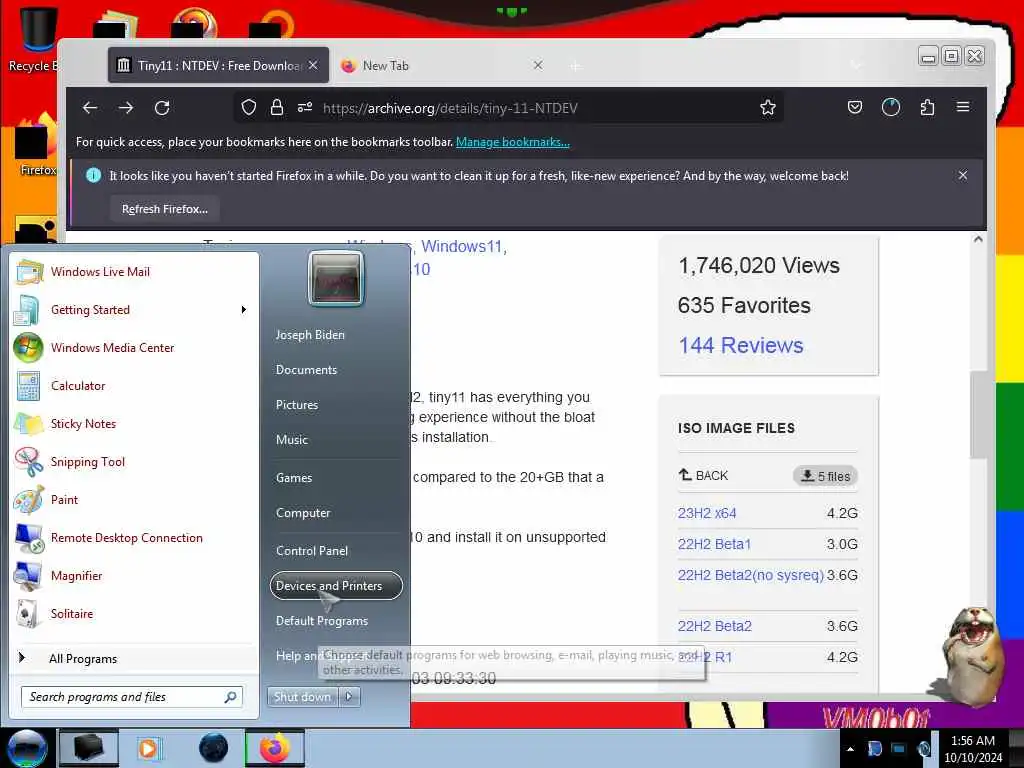
Task: Click the BACK link in ISO files
Action: tap(703, 475)
